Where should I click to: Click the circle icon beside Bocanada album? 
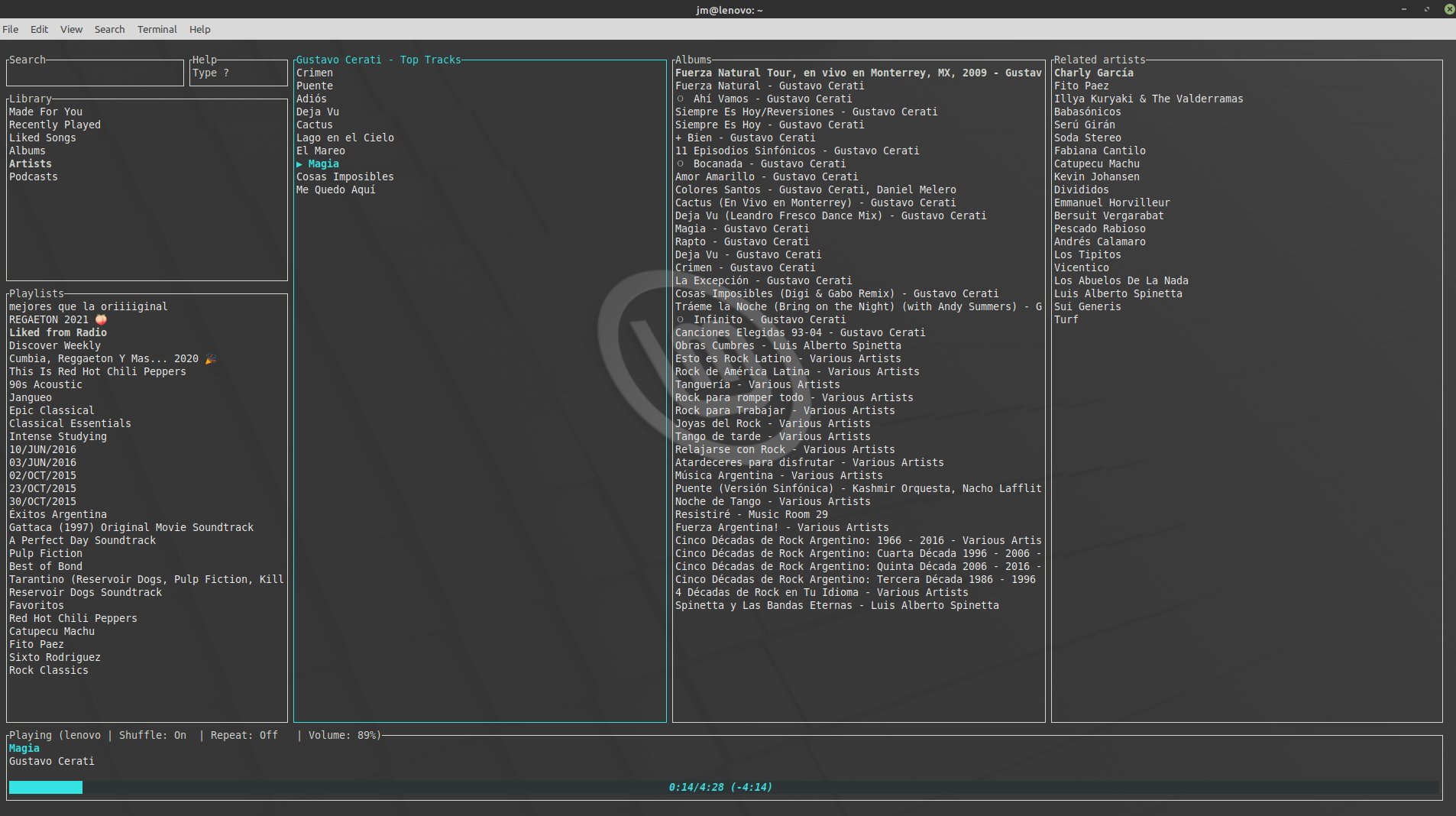click(680, 164)
